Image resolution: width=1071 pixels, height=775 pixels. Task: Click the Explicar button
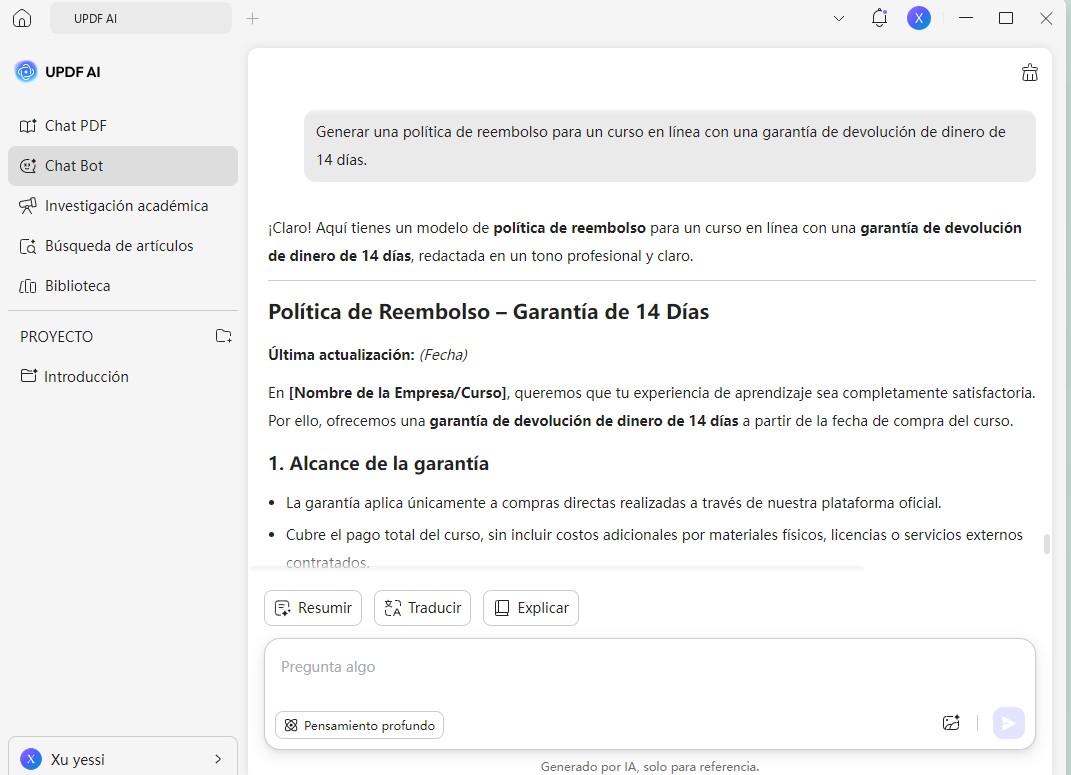tap(531, 608)
